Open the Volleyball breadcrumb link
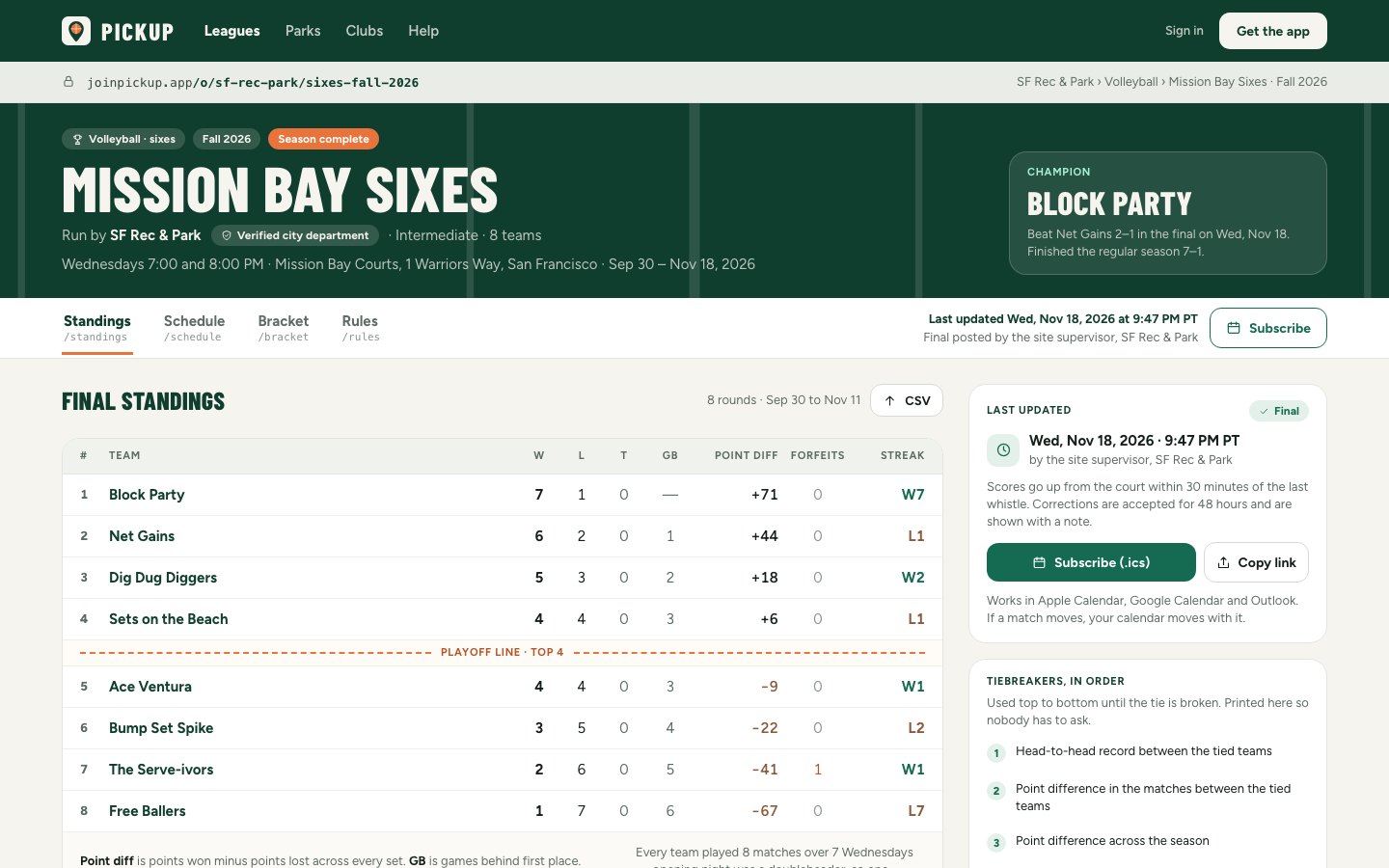The width and height of the screenshot is (1389, 868). point(1130,82)
